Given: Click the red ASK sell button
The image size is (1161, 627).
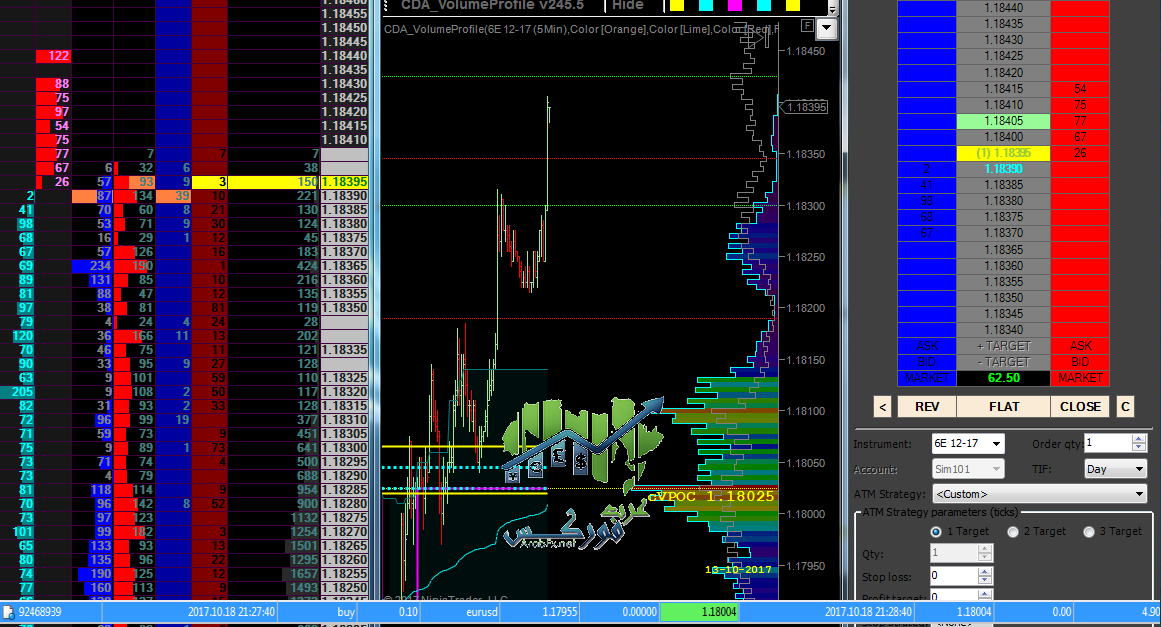Looking at the screenshot, I should (x=1080, y=346).
